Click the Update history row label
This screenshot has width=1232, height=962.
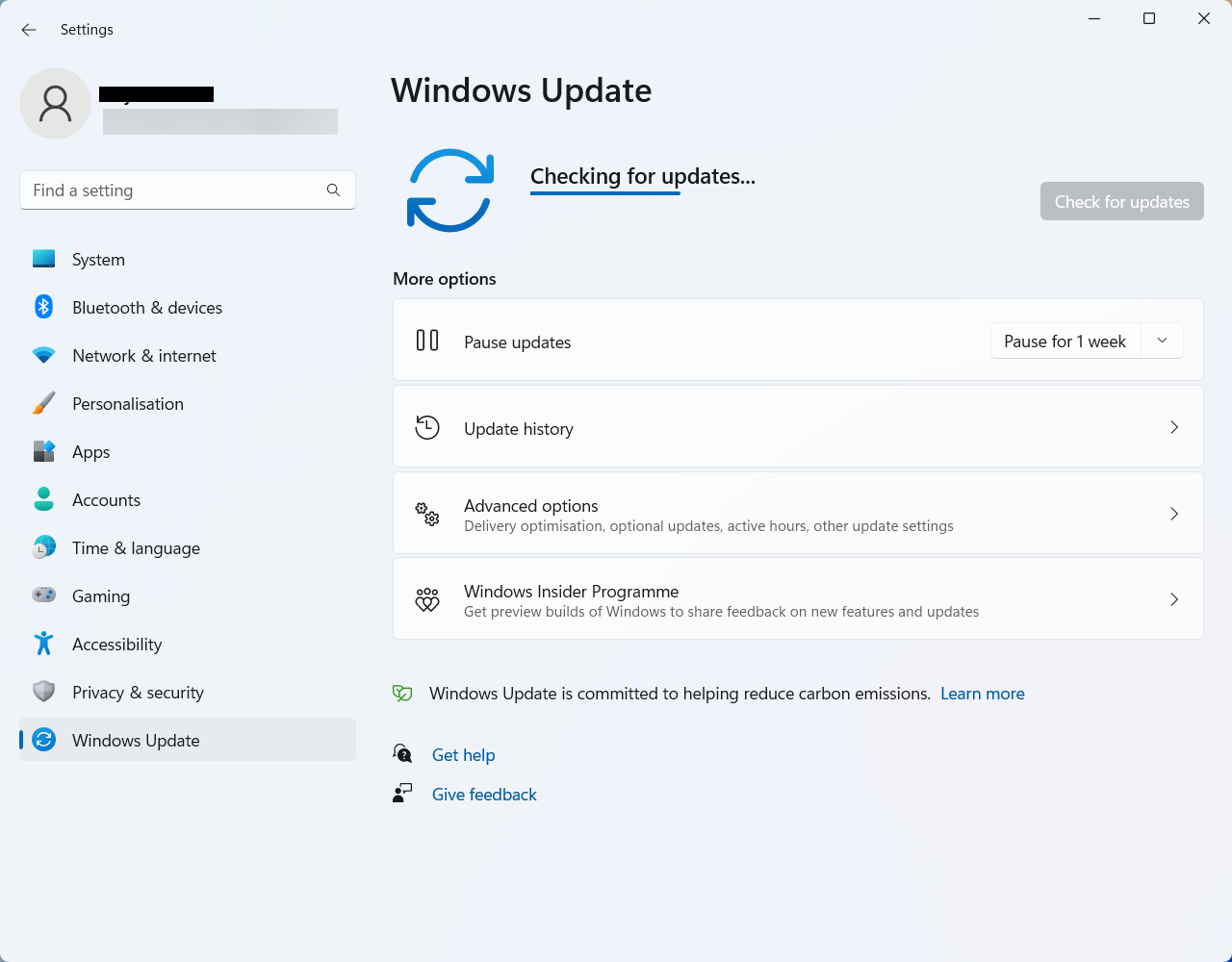point(519,429)
